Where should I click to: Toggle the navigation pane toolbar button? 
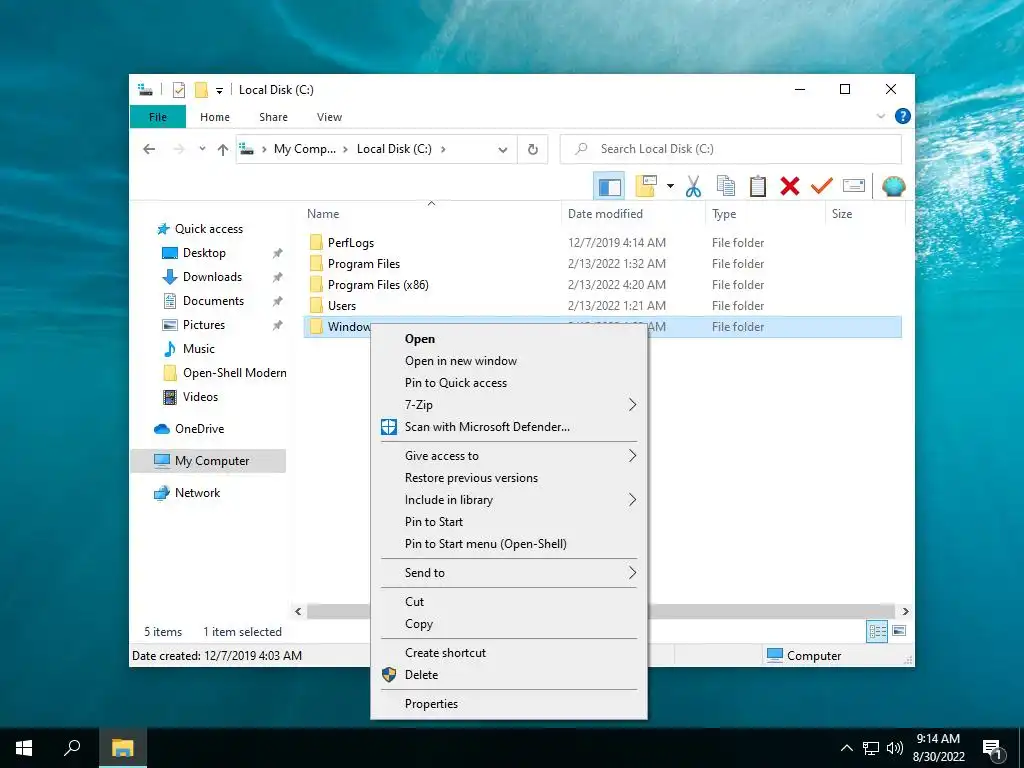[609, 187]
